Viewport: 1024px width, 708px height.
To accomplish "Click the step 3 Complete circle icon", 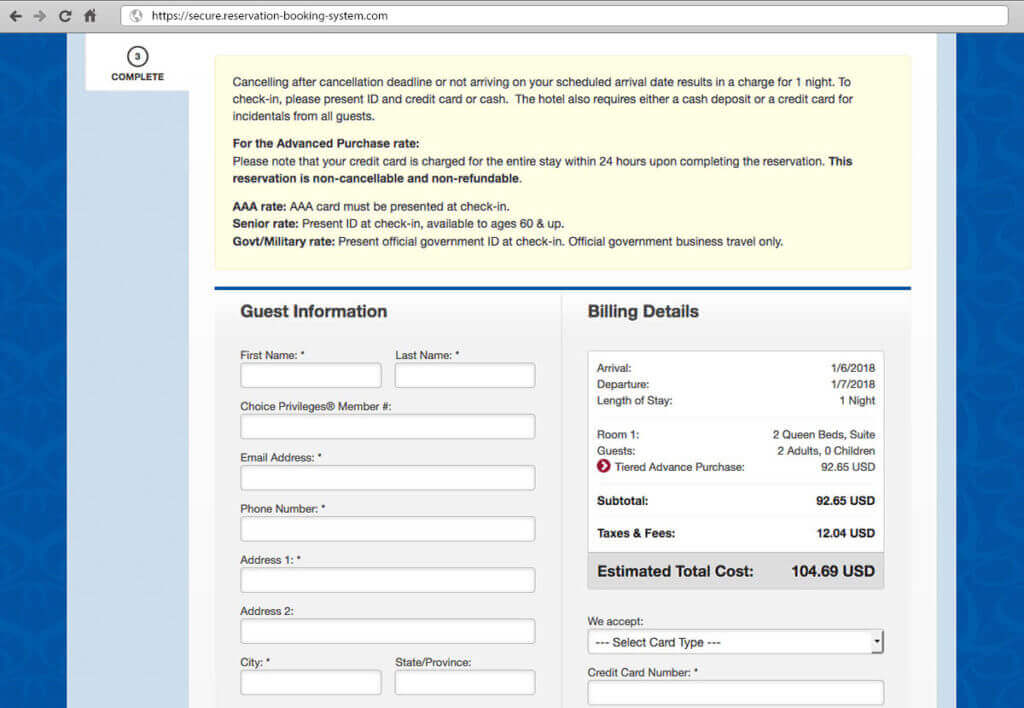I will [x=137, y=56].
